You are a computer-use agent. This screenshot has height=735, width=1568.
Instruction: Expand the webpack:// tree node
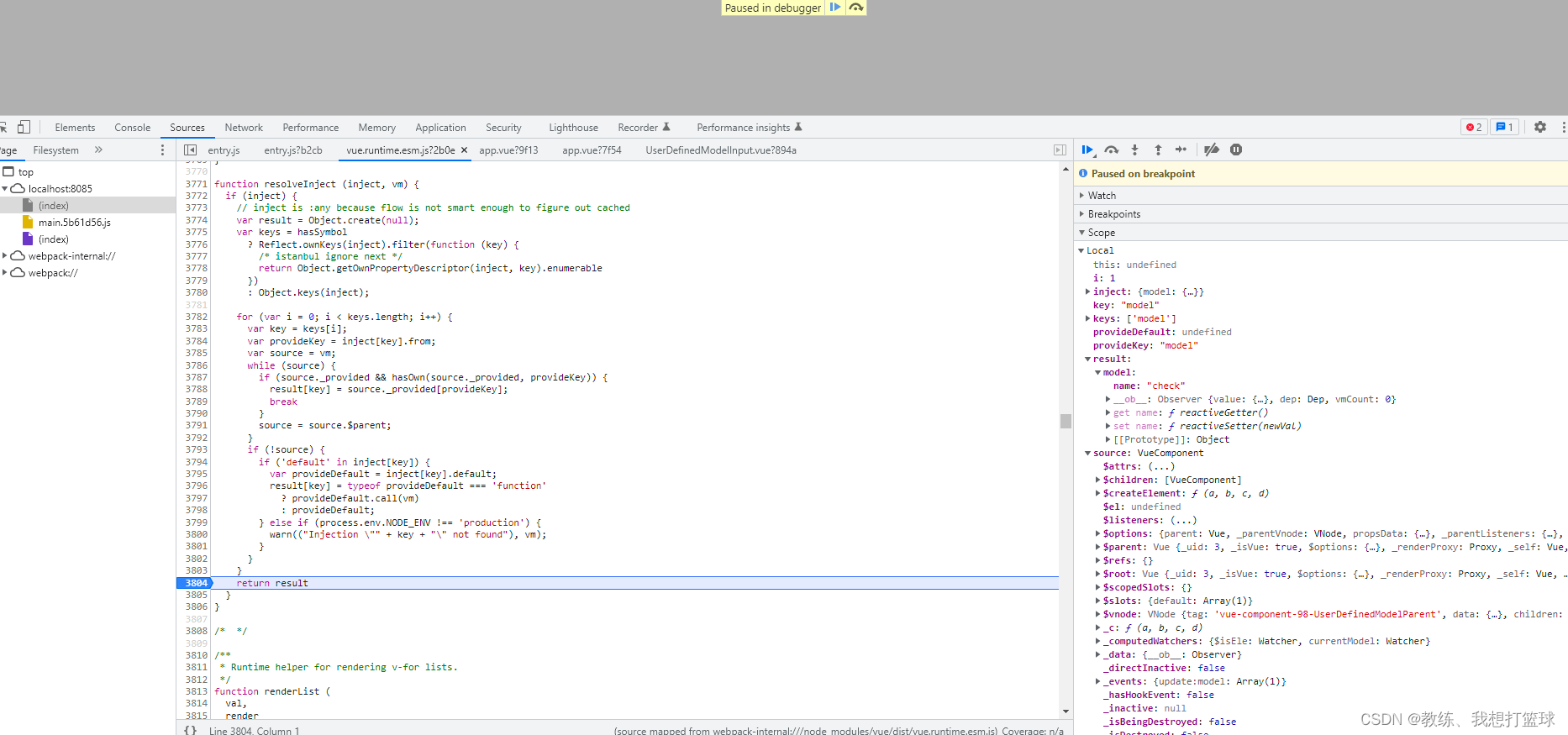pyautogui.click(x=5, y=273)
